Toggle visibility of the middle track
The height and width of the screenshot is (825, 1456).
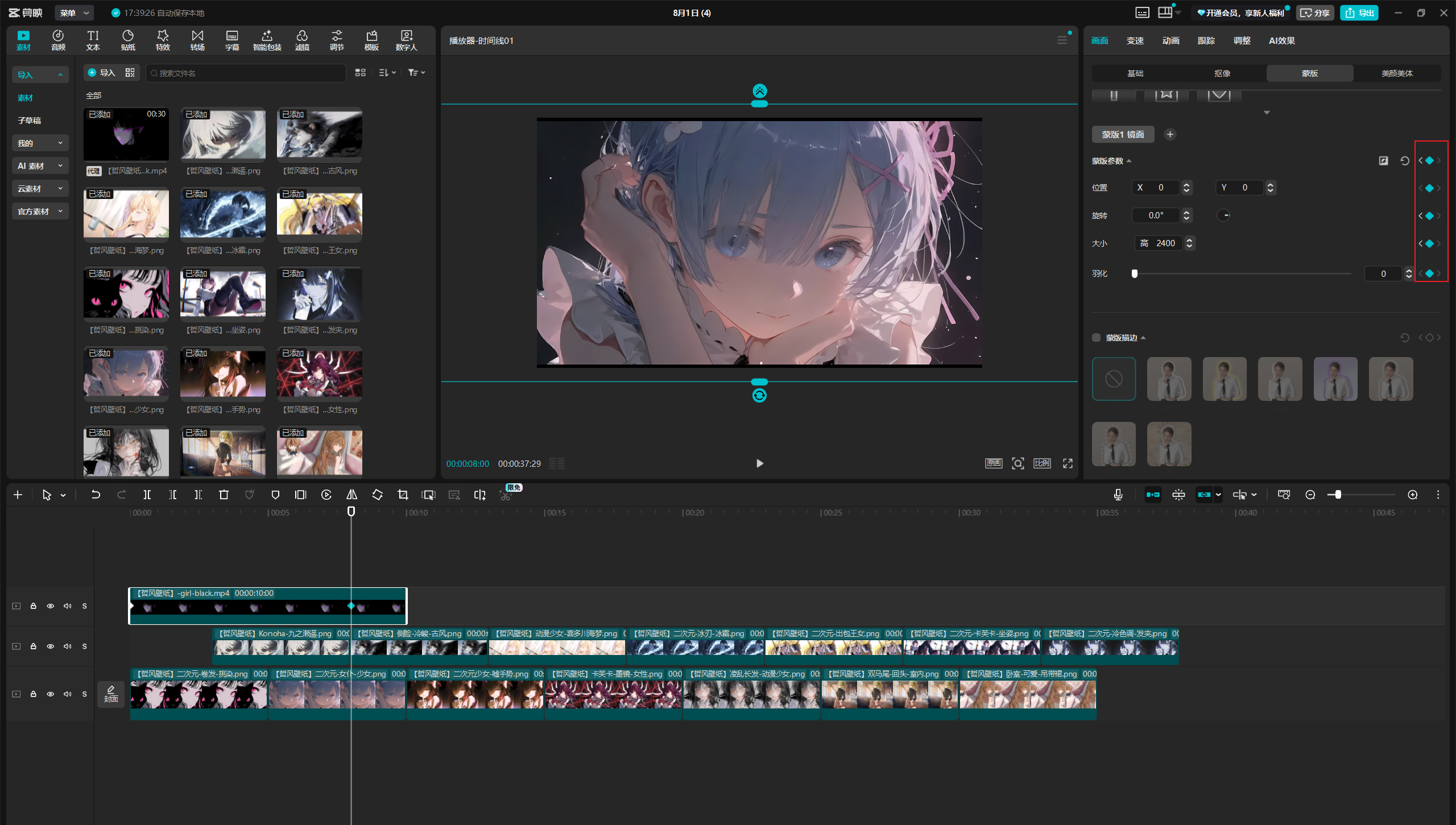coord(51,646)
